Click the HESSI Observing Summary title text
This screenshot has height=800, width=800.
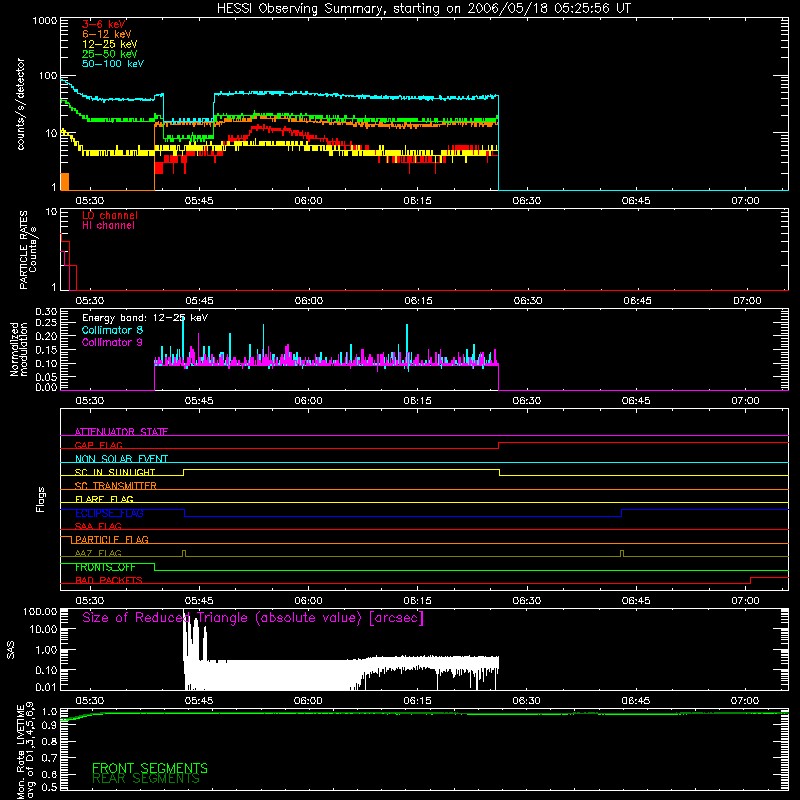point(424,9)
